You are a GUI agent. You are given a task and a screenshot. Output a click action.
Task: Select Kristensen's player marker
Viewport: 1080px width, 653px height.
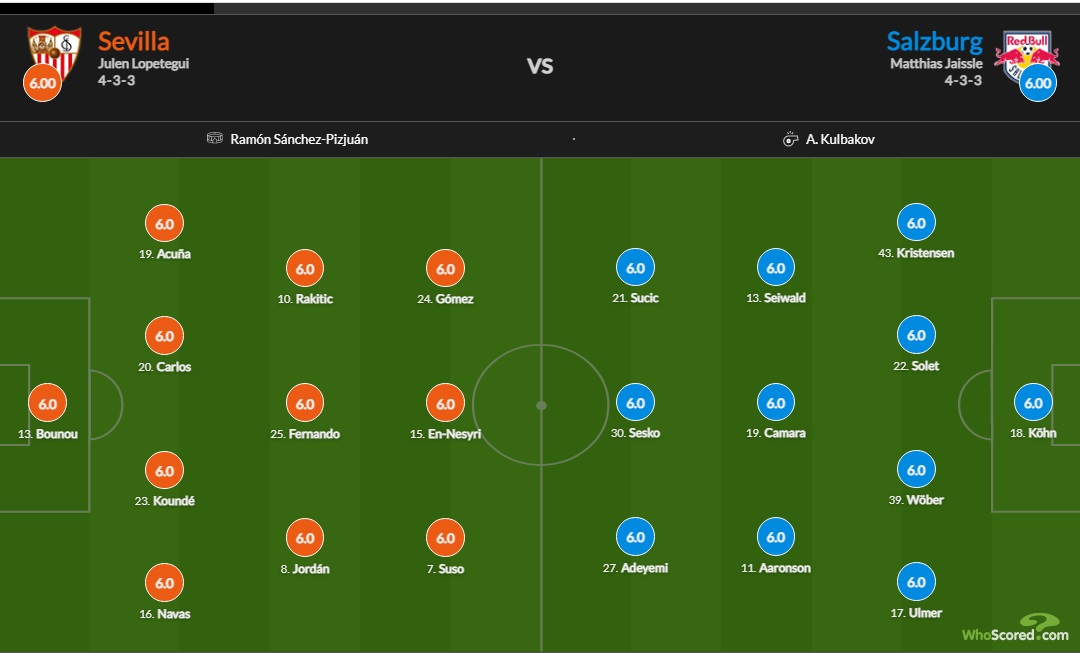916,223
